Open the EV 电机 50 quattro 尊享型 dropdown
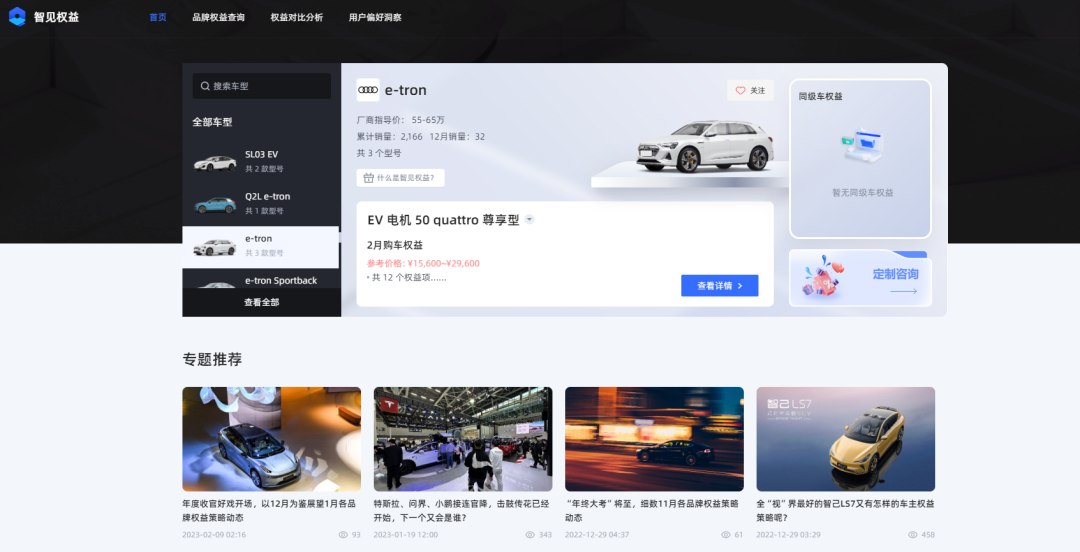The height and width of the screenshot is (552, 1080). coord(530,220)
